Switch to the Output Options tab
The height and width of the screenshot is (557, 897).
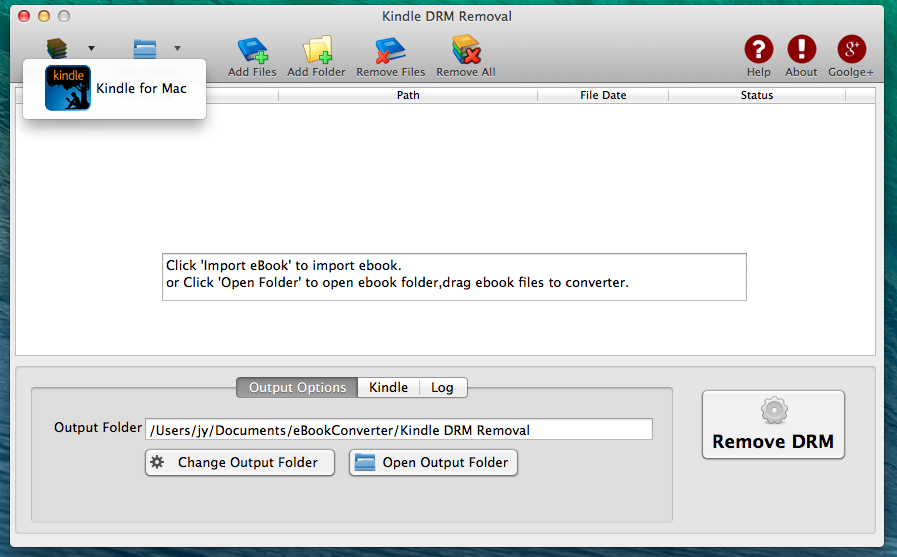(297, 387)
